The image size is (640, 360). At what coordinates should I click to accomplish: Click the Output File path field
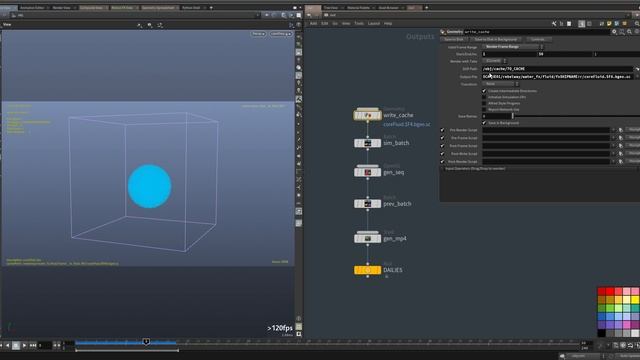(x=557, y=76)
